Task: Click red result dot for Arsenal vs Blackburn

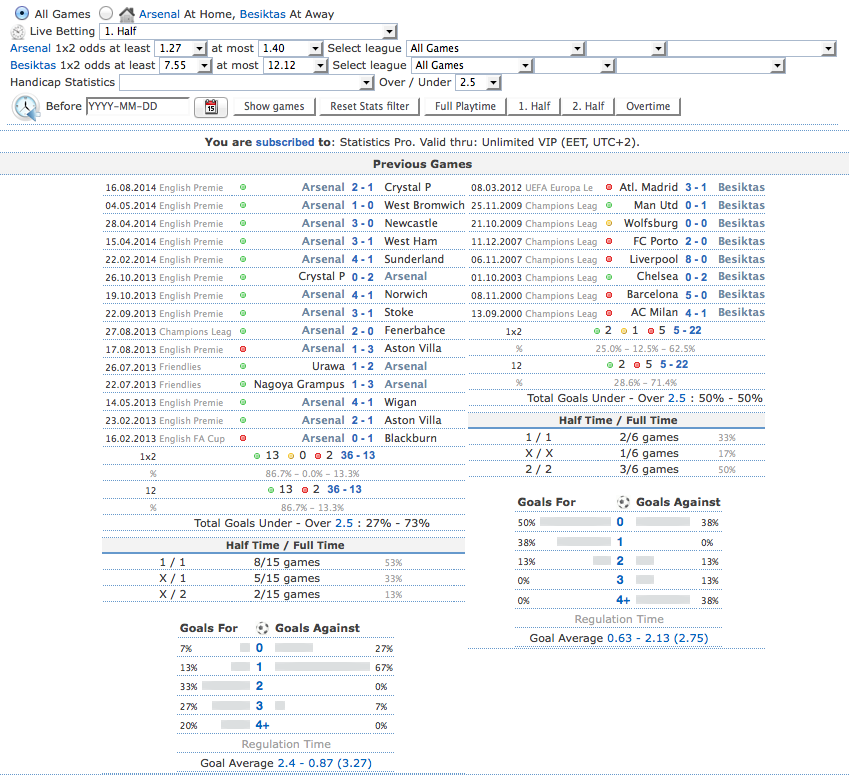Action: pyautogui.click(x=243, y=438)
